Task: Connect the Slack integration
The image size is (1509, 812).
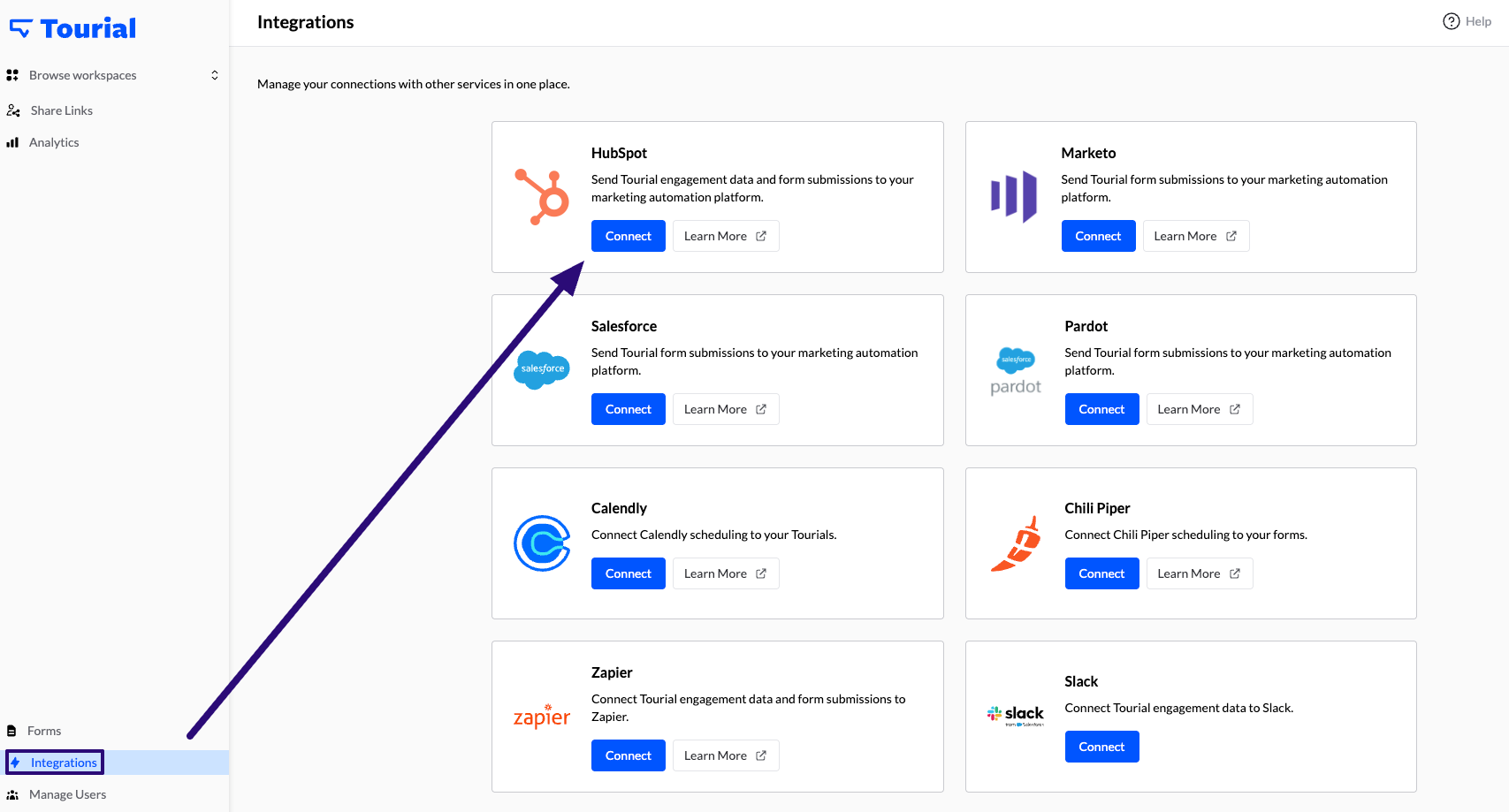Action: click(1101, 747)
